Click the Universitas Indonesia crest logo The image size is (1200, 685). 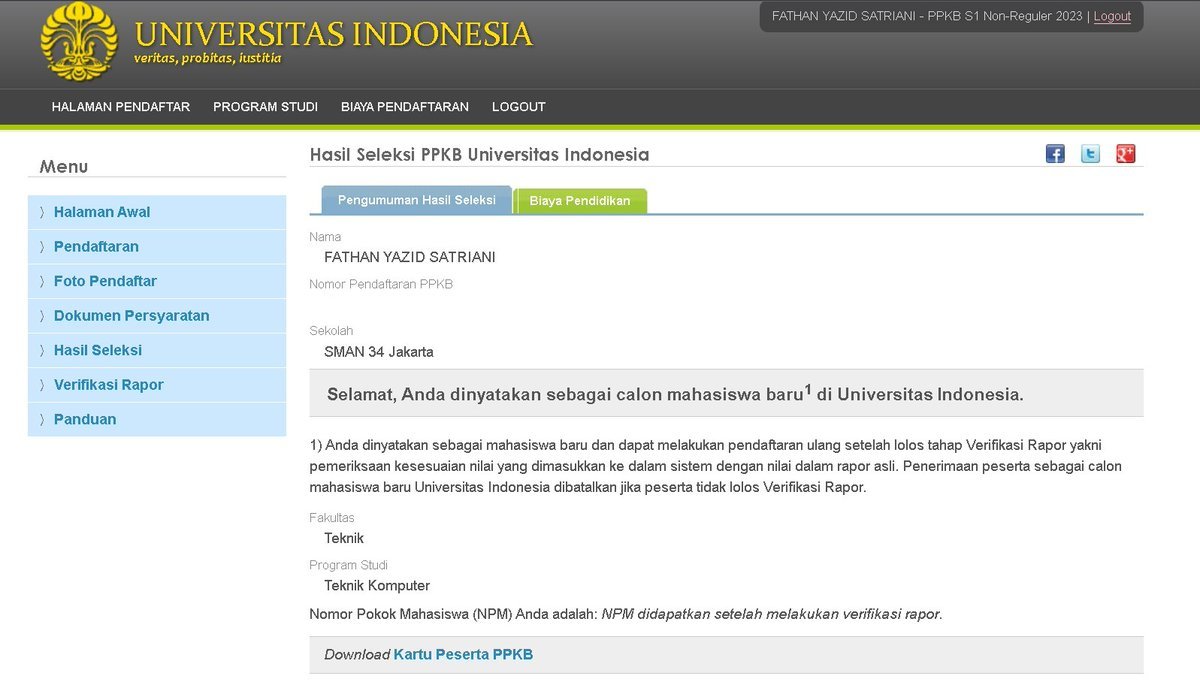[x=79, y=40]
